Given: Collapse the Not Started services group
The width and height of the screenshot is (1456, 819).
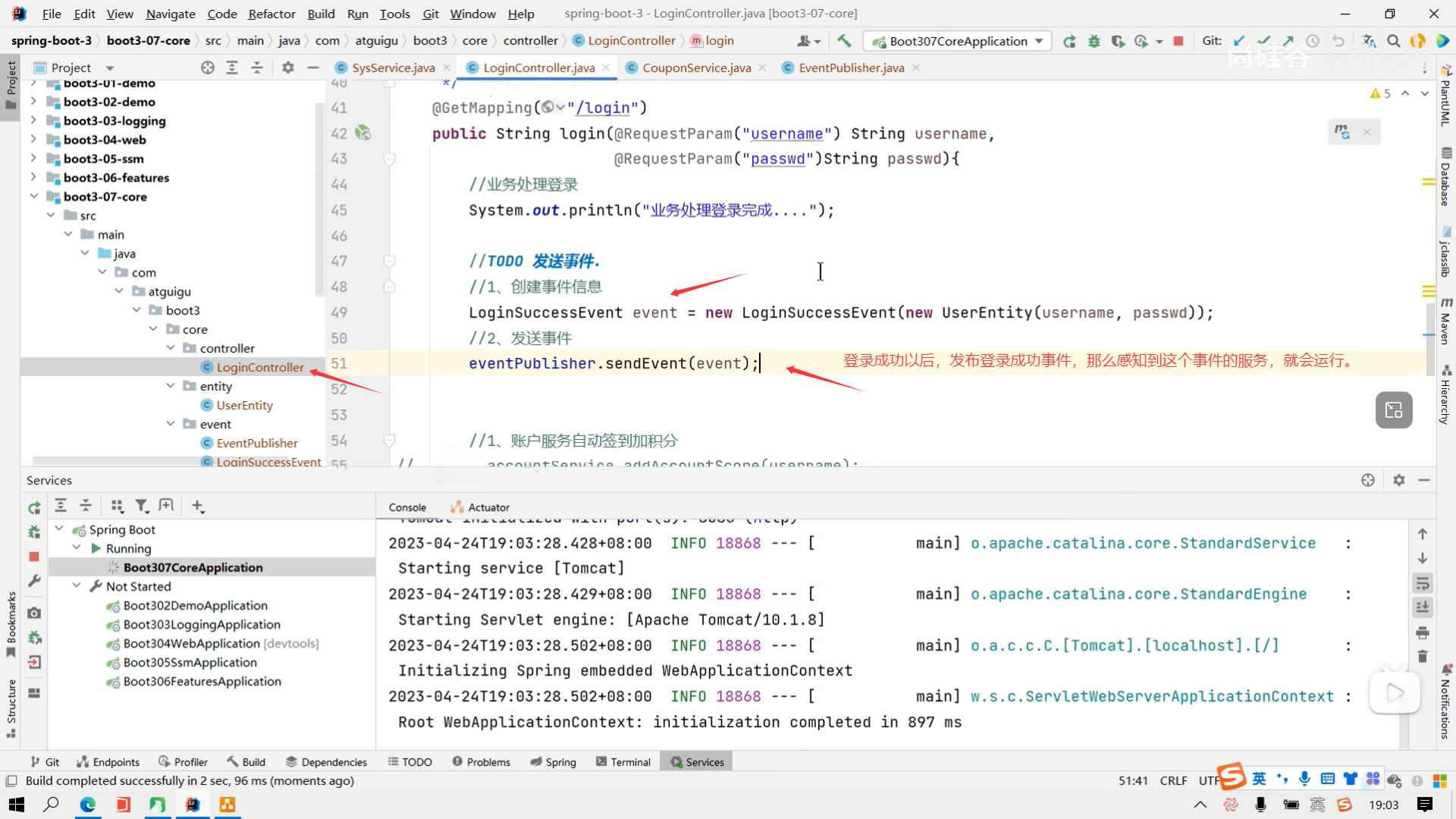Looking at the screenshot, I should click(77, 586).
